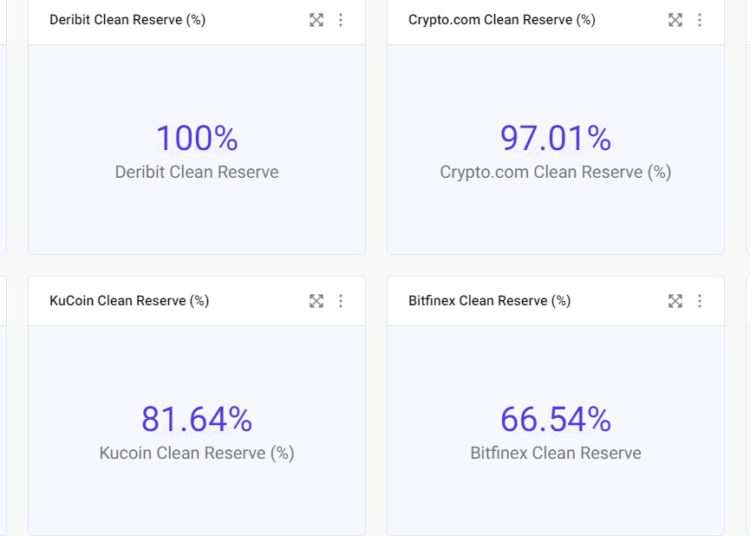Image resolution: width=750 pixels, height=536 pixels.
Task: Open Deribit panel three-dot options menu
Action: [341, 20]
